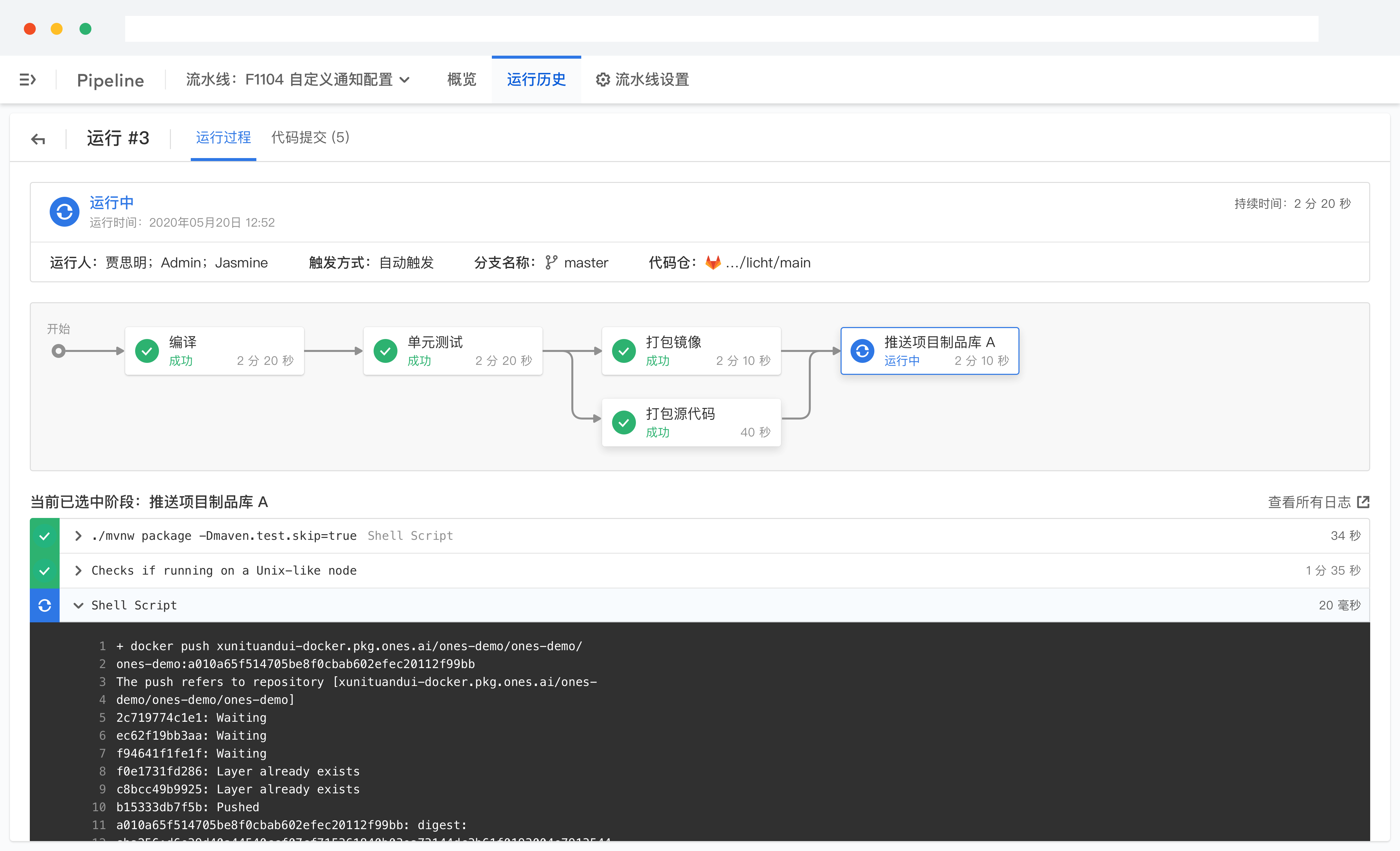Screen dimensions: 1400x851
Task: Click the GitLab fox icon beside .../licht/main
Action: point(712,262)
